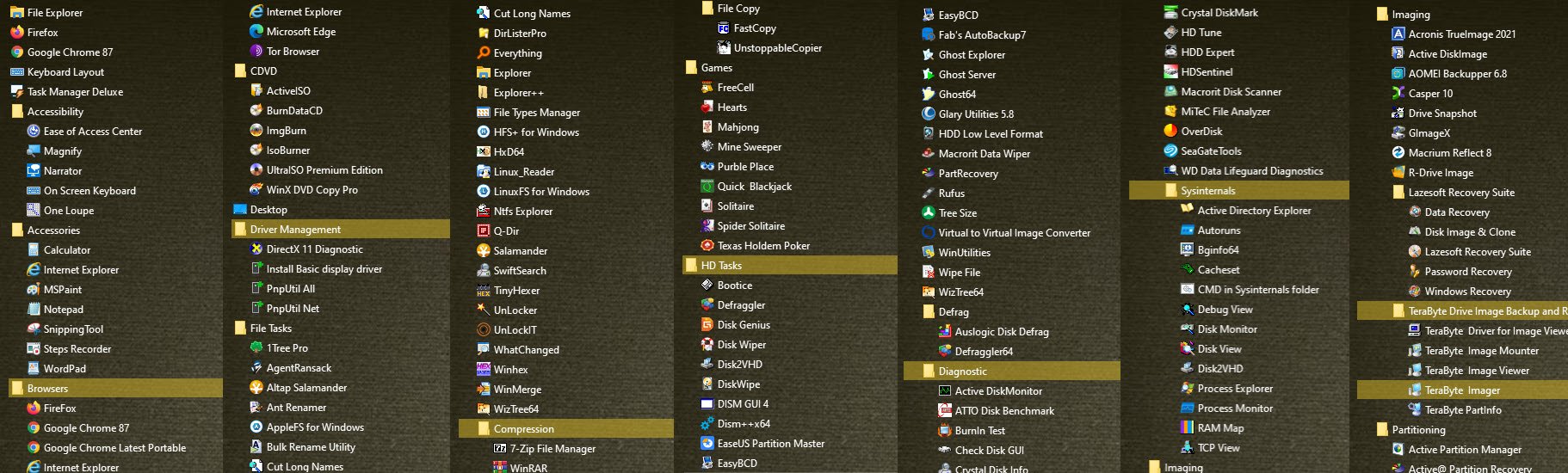Launch Macrium Reflect 8 icon
The height and width of the screenshot is (473, 1568).
tap(1398, 153)
